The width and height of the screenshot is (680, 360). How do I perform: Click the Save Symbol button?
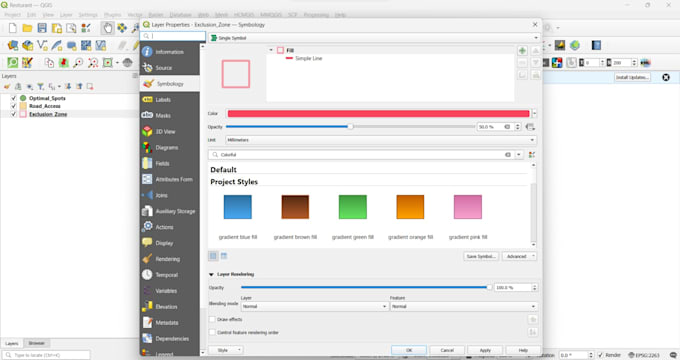pos(481,256)
